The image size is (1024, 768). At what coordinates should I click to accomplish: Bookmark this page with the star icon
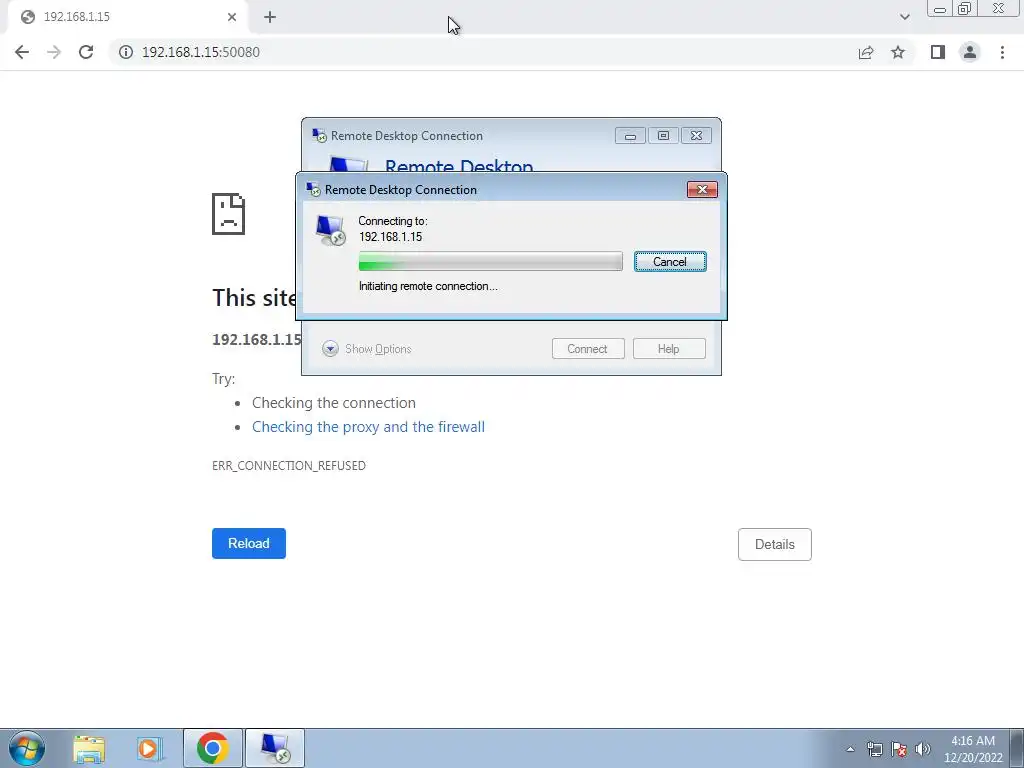pos(898,52)
